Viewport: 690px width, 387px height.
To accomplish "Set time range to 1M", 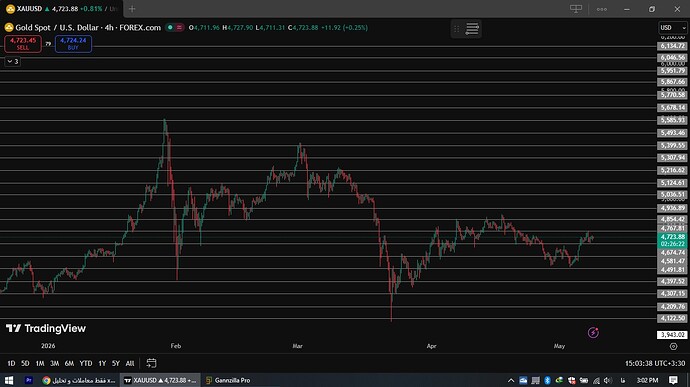I will (40, 363).
